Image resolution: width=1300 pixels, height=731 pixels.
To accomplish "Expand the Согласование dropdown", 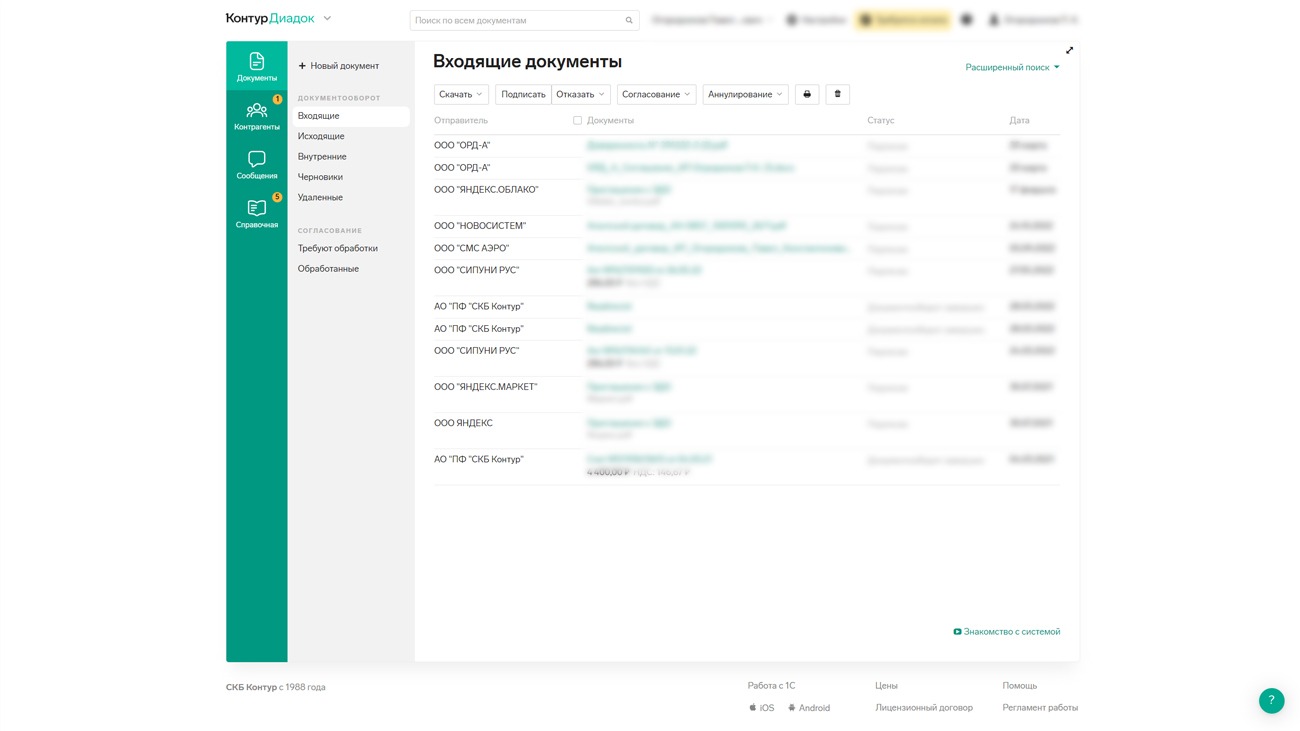I will point(656,94).
